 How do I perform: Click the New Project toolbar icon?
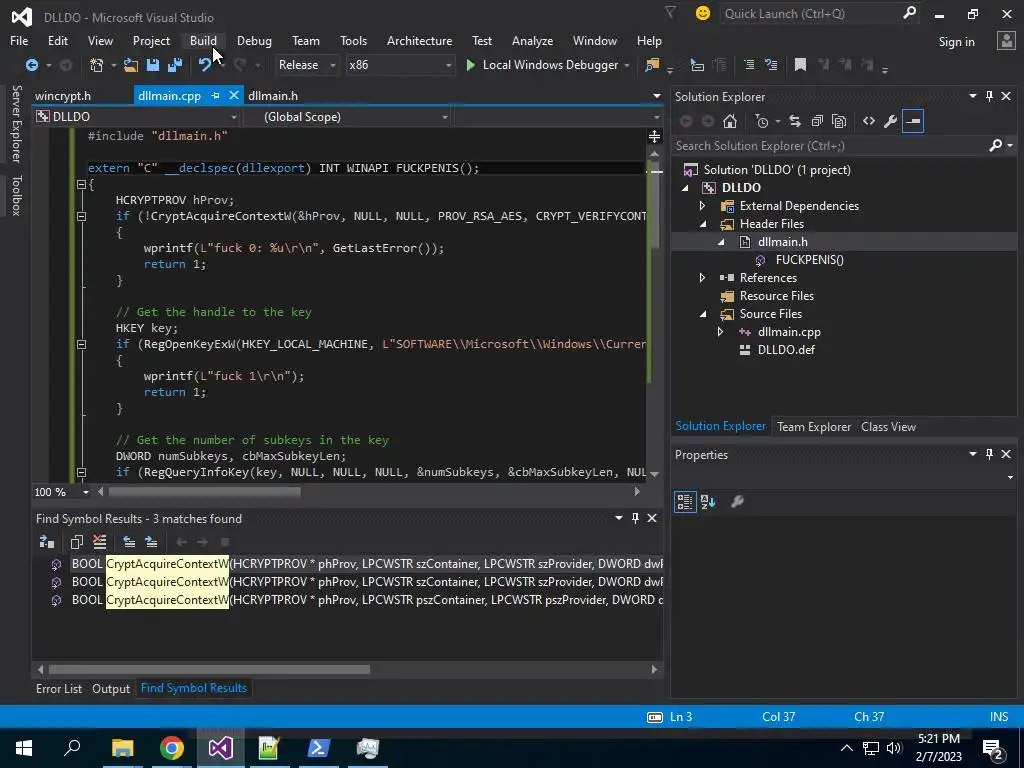point(97,65)
